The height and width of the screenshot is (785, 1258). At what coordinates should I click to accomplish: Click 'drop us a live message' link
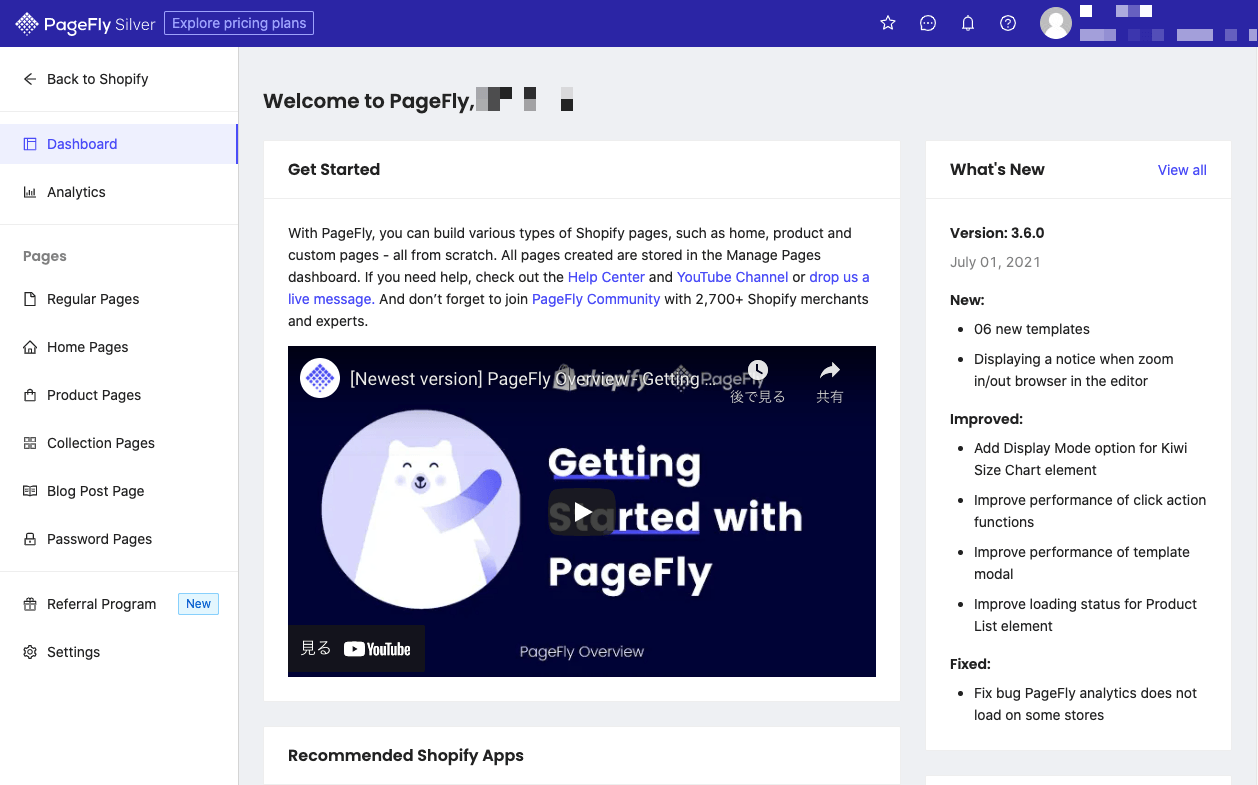[x=839, y=277]
